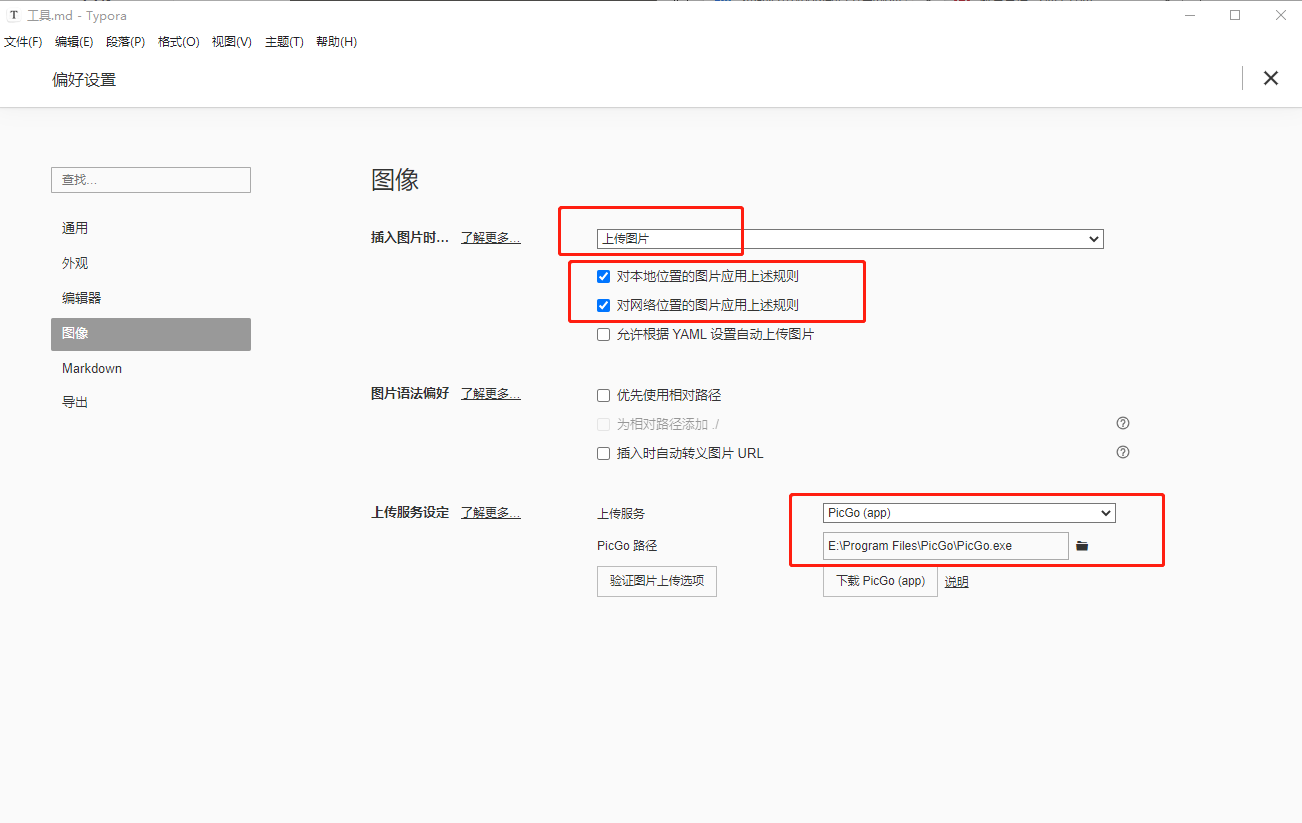The width and height of the screenshot is (1302, 823).
Task: Click the 下载 PicGo (app) button
Action: click(x=879, y=581)
